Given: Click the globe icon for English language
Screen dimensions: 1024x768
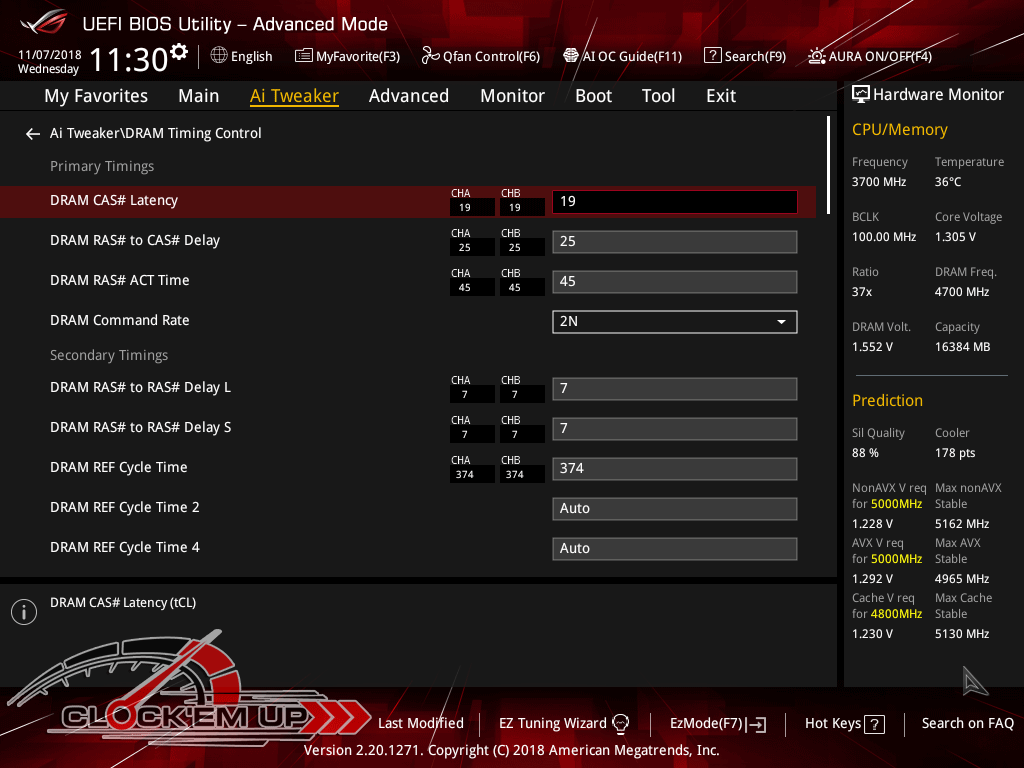Looking at the screenshot, I should (219, 56).
